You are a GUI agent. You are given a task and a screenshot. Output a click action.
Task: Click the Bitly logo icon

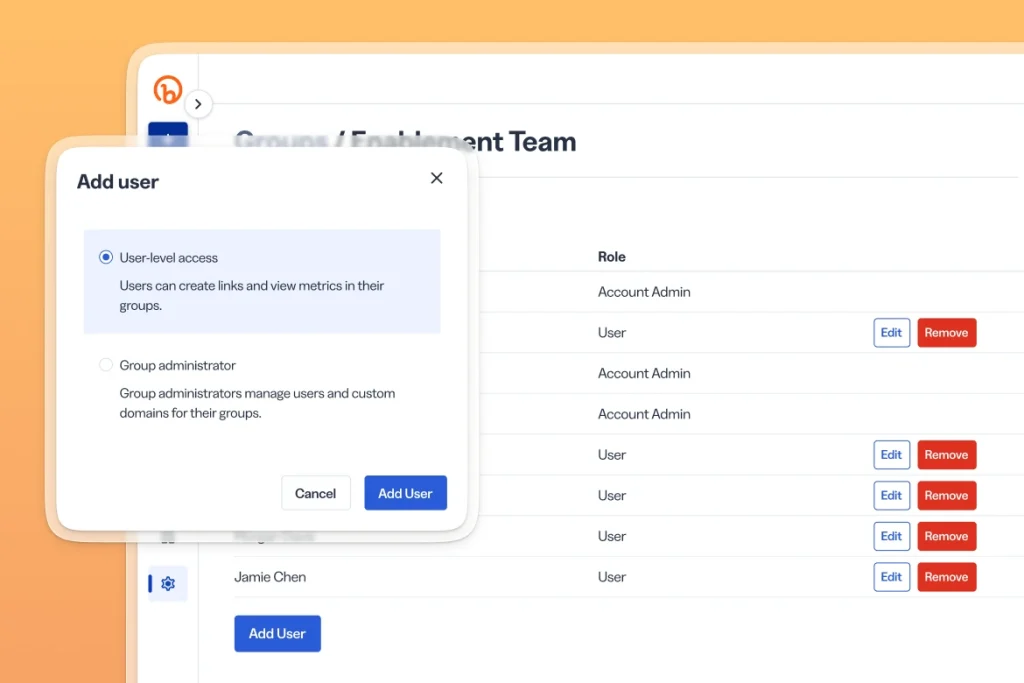[168, 90]
